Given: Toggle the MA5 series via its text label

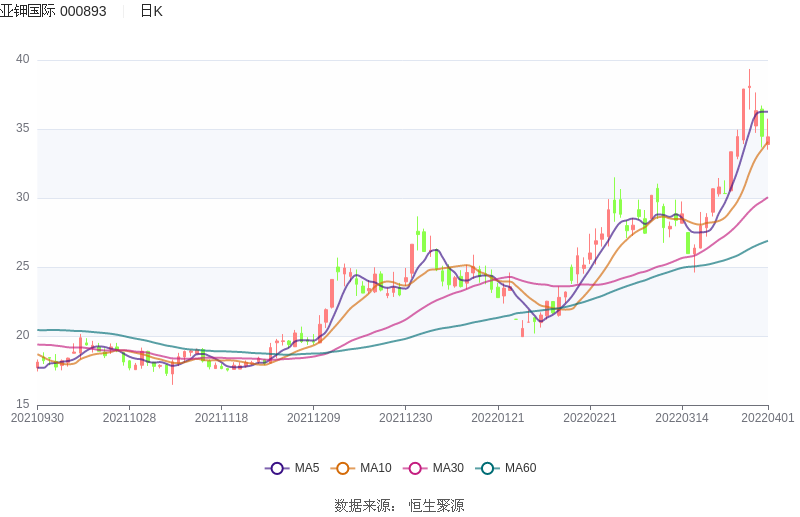Looking at the screenshot, I should point(307,468).
